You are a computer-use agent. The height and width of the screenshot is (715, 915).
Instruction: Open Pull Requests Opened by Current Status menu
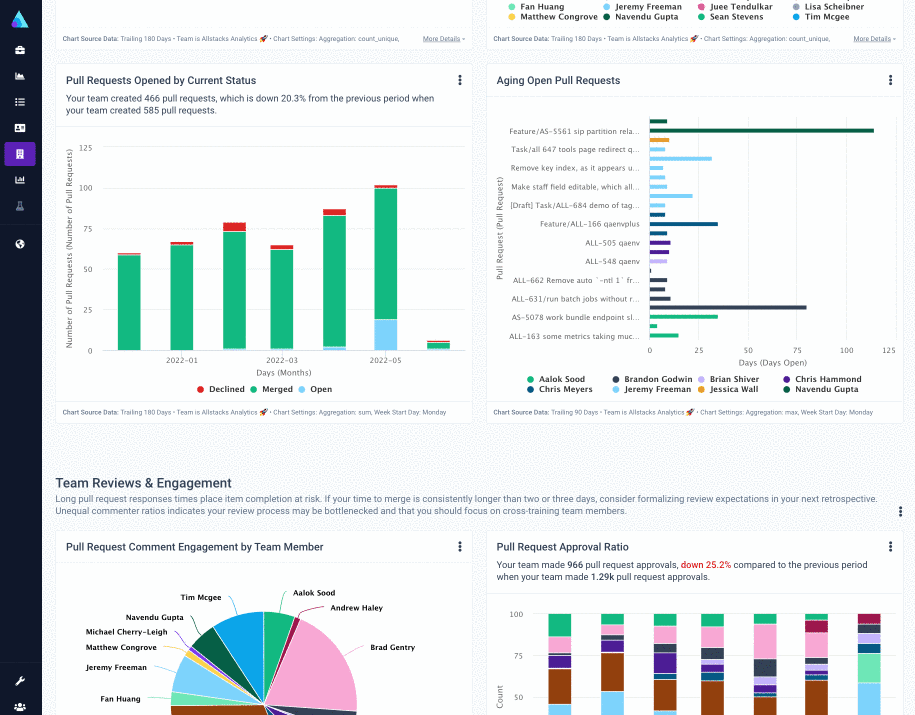coord(460,80)
